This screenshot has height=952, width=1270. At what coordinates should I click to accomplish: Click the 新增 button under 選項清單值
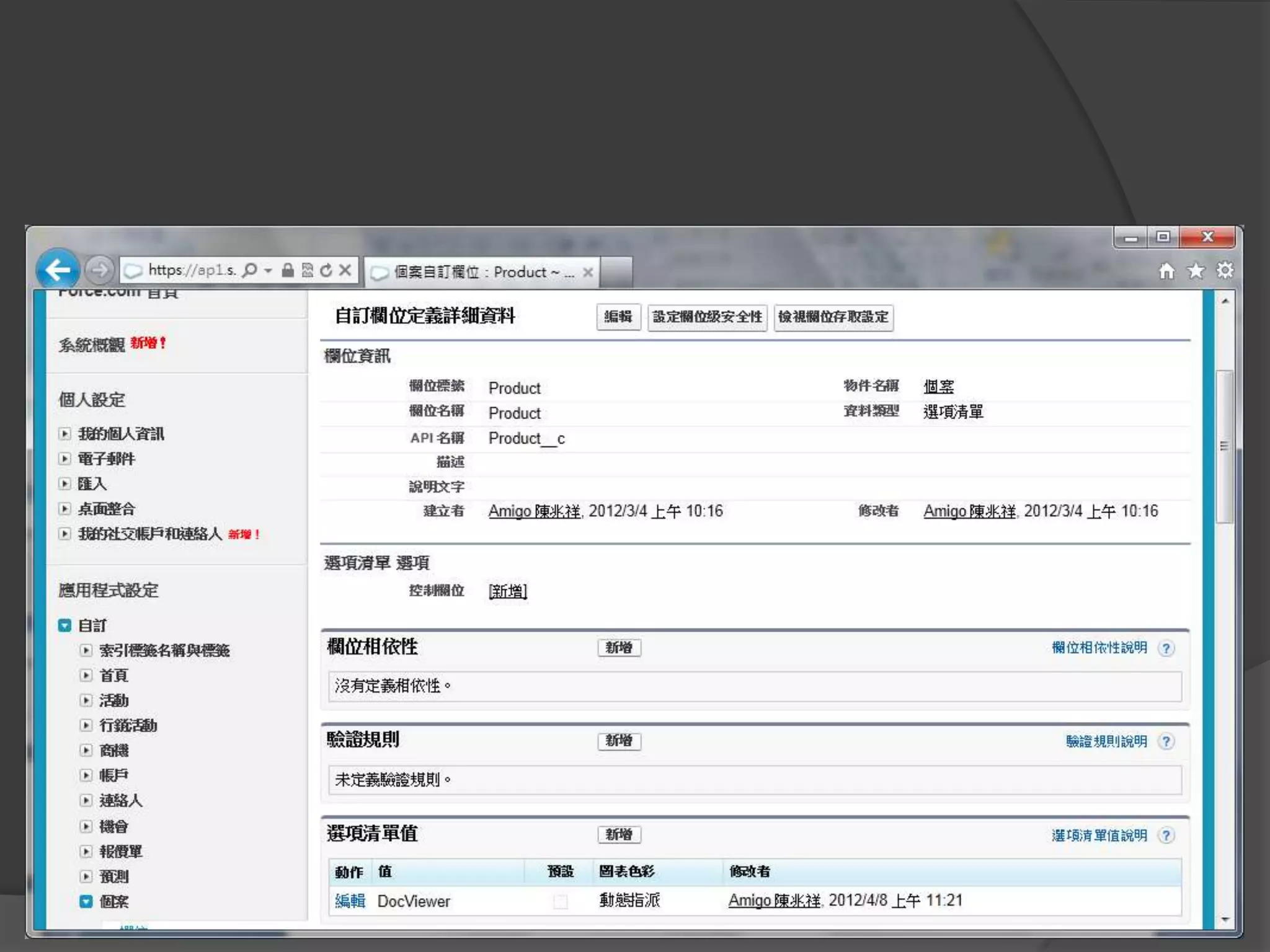coord(619,835)
